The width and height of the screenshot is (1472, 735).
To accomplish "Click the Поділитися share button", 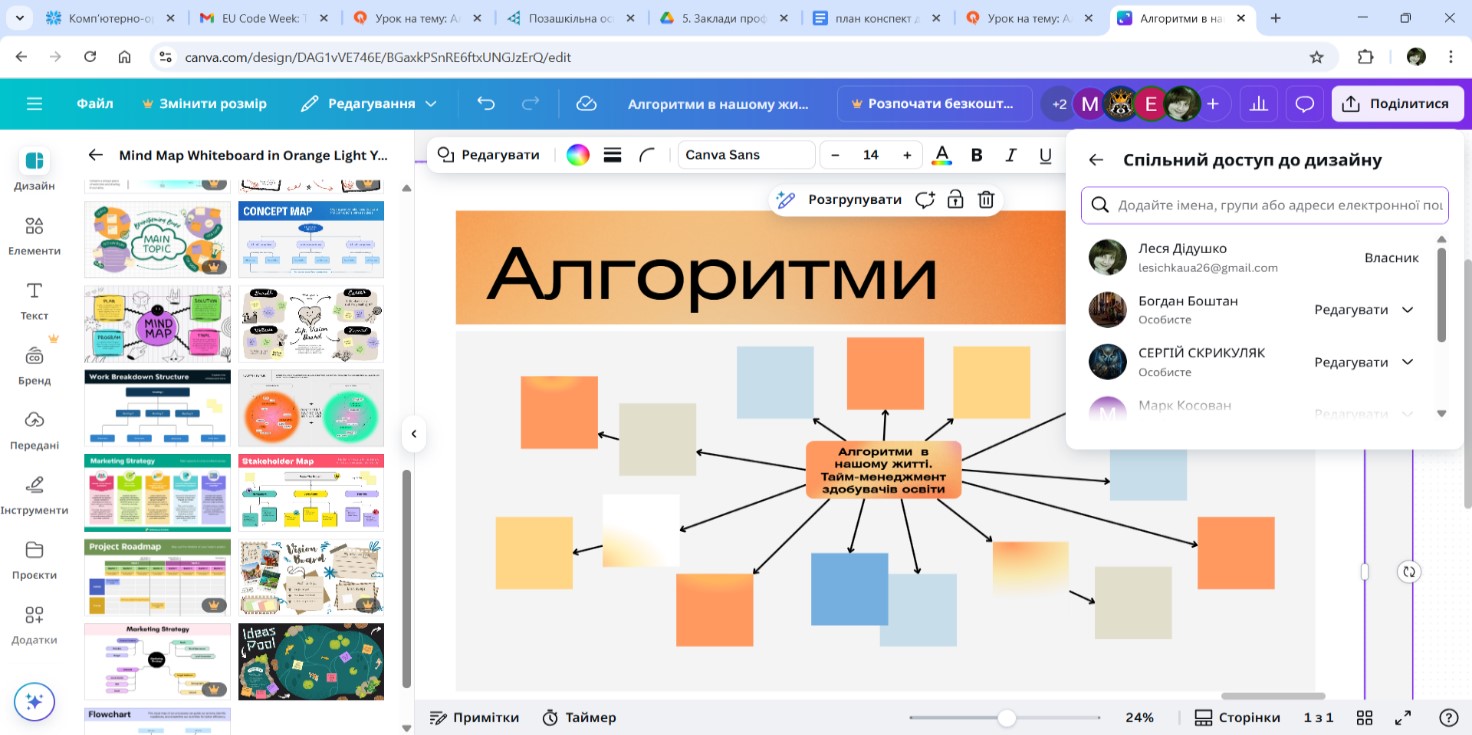I will click(1397, 104).
